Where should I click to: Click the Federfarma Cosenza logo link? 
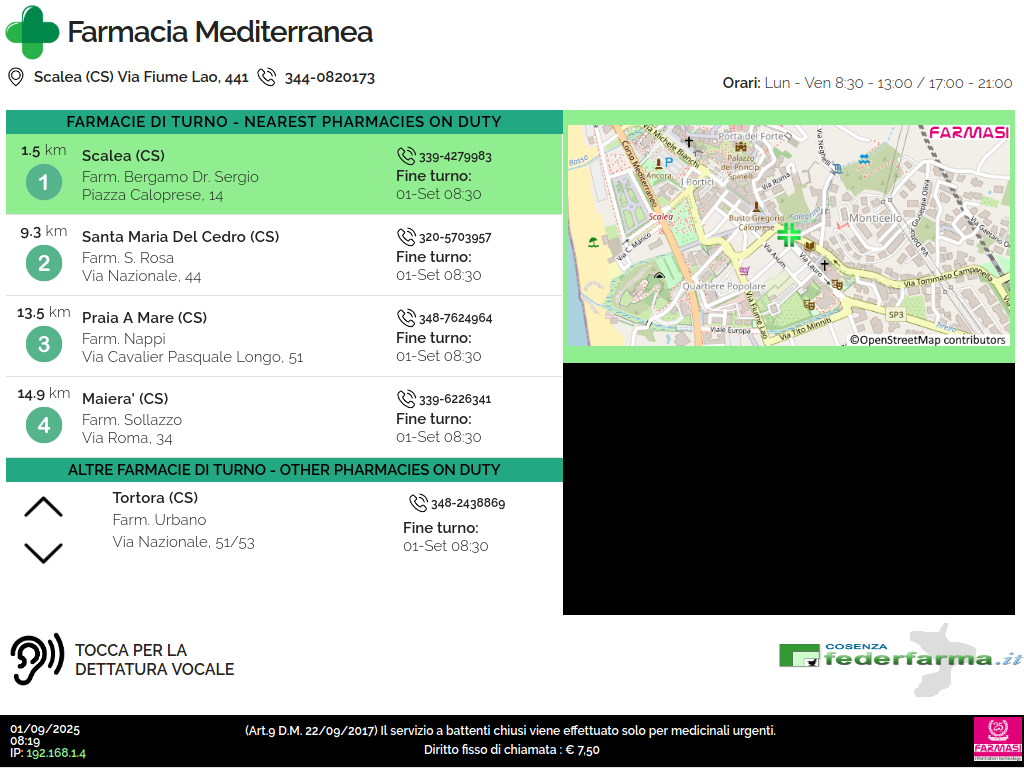coord(900,656)
